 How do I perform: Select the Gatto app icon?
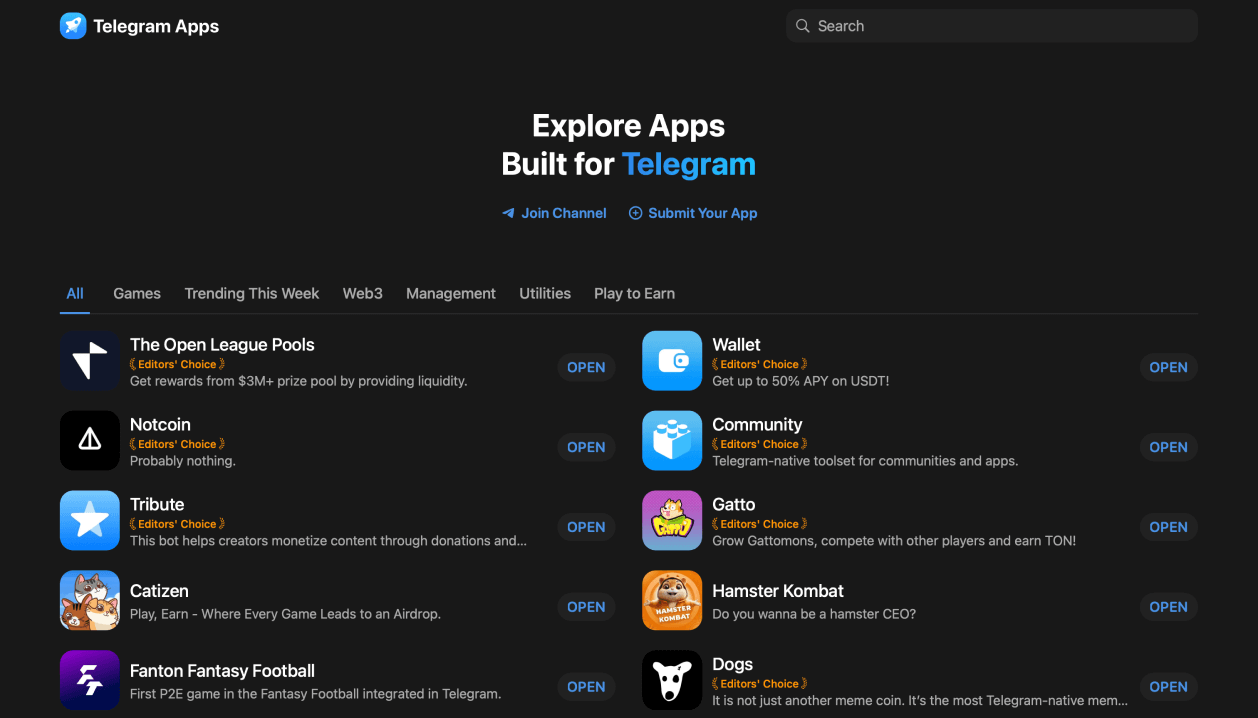click(672, 520)
